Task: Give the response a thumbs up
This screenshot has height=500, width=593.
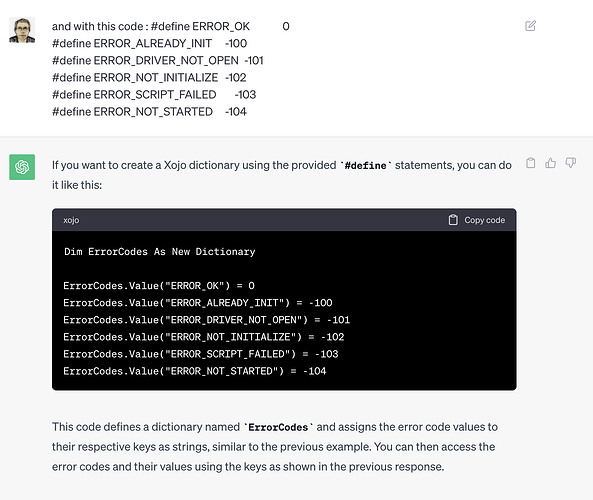Action: point(550,163)
